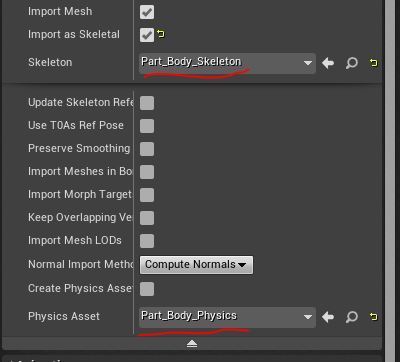Uncheck the Import Mesh checkbox

pyautogui.click(x=147, y=12)
